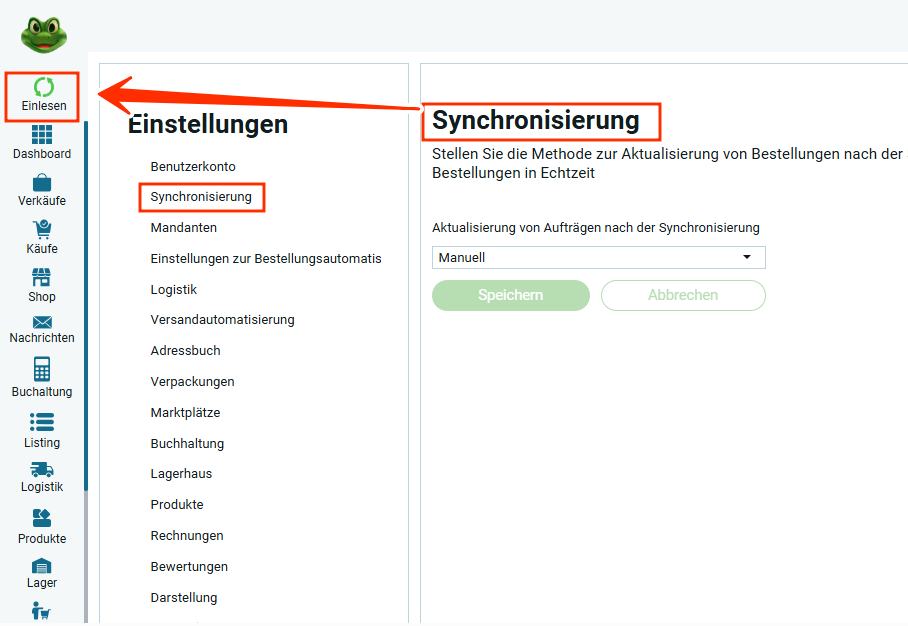Open Logistik truck icon
Screen dimensions: 908x626
tap(42, 469)
